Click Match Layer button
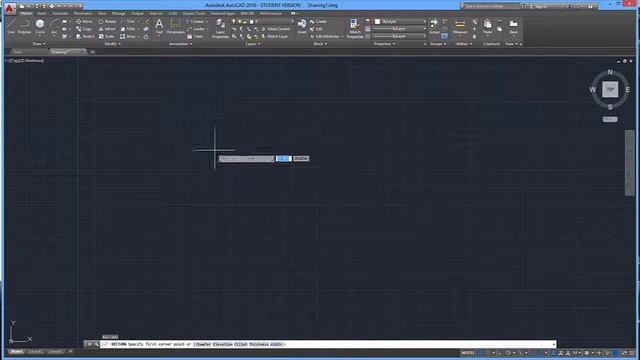The height and width of the screenshot is (360, 640). (x=275, y=36)
